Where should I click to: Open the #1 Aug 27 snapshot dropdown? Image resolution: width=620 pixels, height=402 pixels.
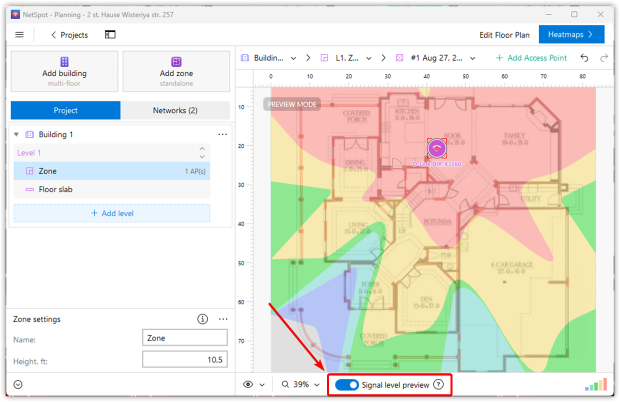(473, 58)
